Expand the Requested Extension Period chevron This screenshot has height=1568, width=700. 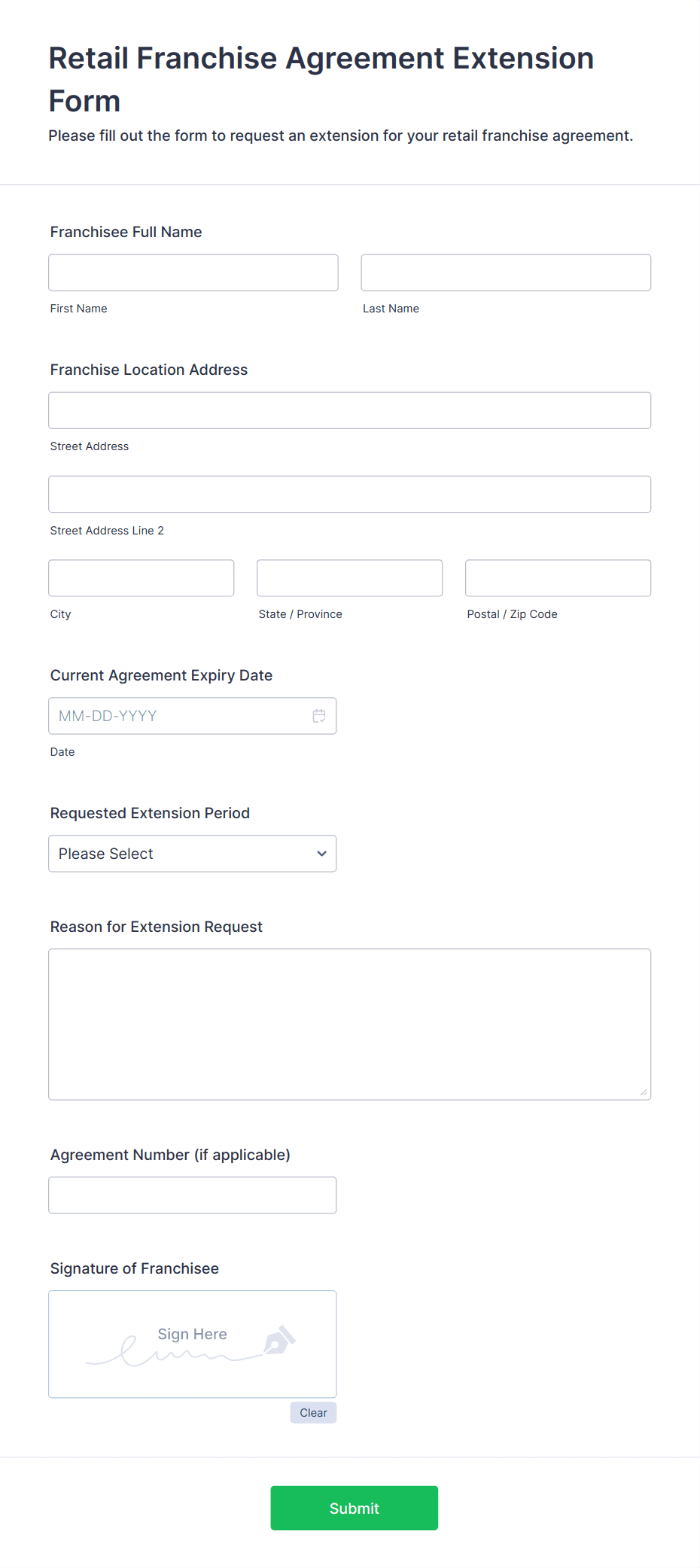click(321, 854)
